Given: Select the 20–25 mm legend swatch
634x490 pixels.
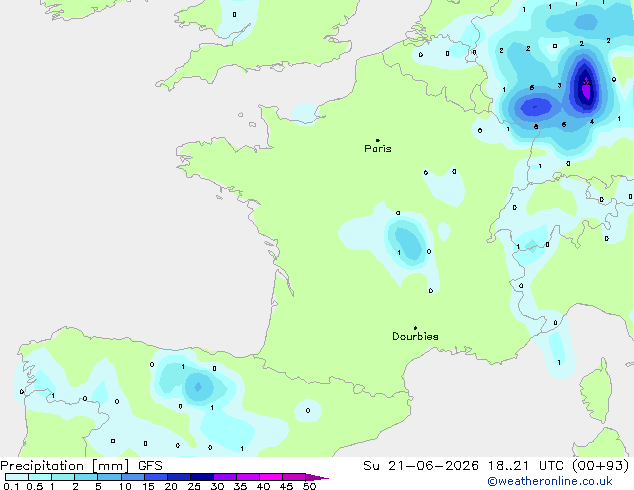Looking at the screenshot, I should point(179,477).
